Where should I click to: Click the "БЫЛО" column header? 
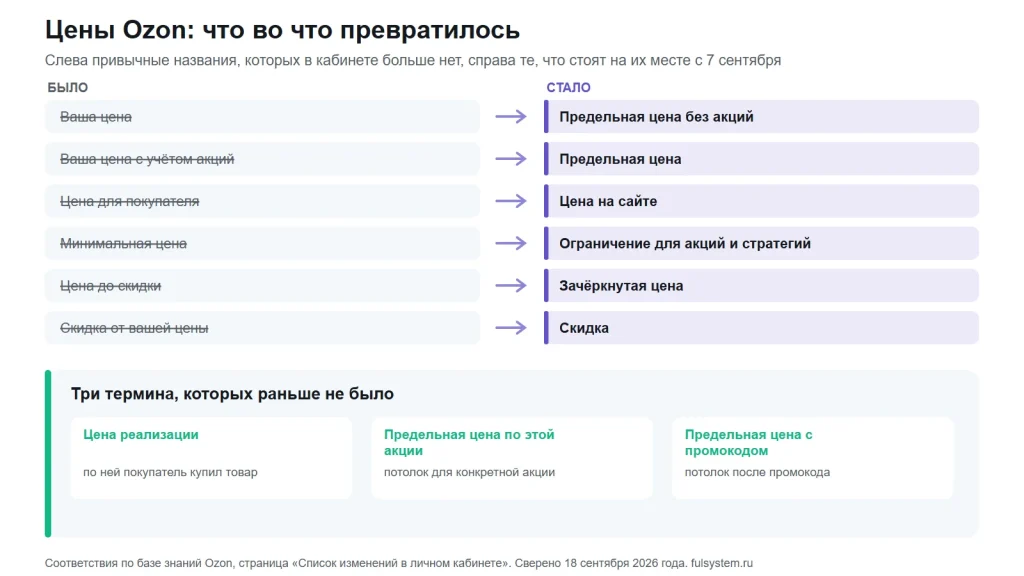[x=67, y=88]
